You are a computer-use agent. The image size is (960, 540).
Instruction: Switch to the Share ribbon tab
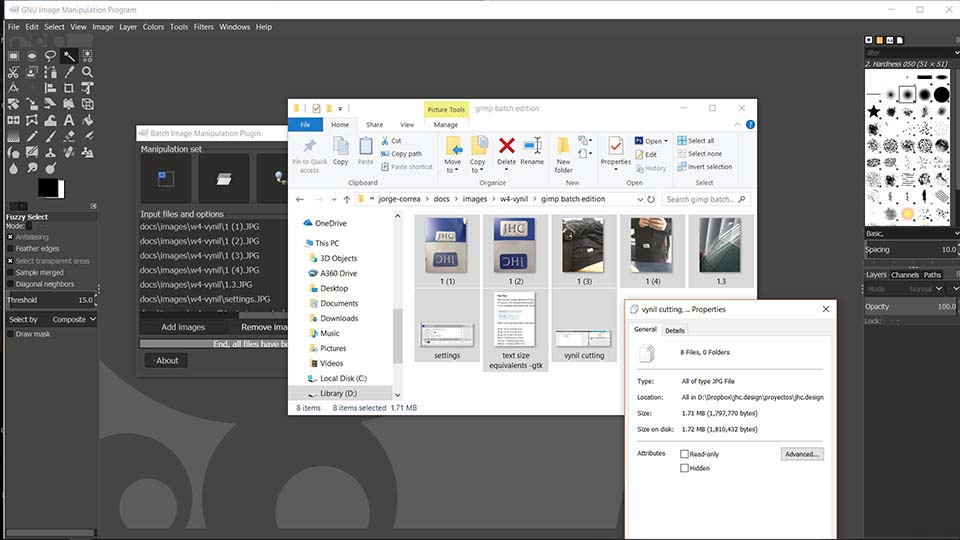[x=375, y=124]
